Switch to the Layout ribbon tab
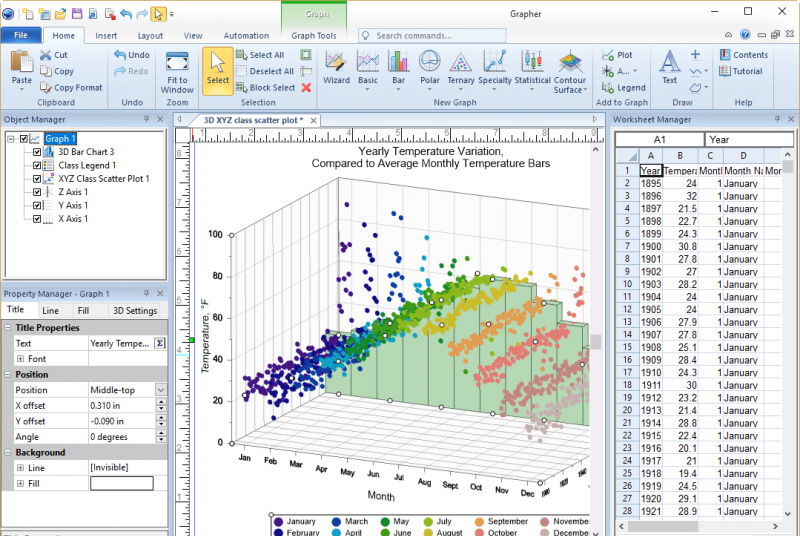The width and height of the screenshot is (800, 536). (x=150, y=36)
